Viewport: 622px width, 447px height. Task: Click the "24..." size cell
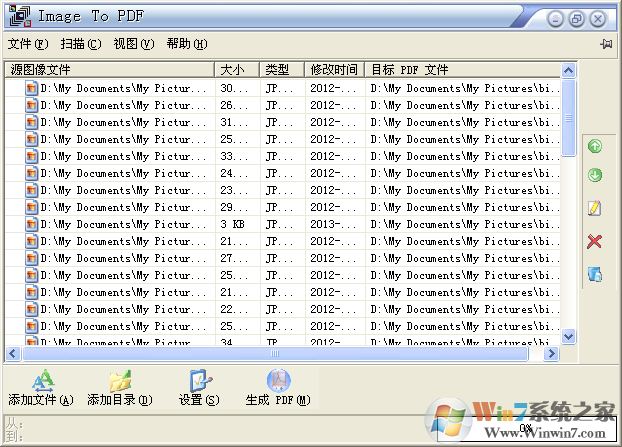238,173
